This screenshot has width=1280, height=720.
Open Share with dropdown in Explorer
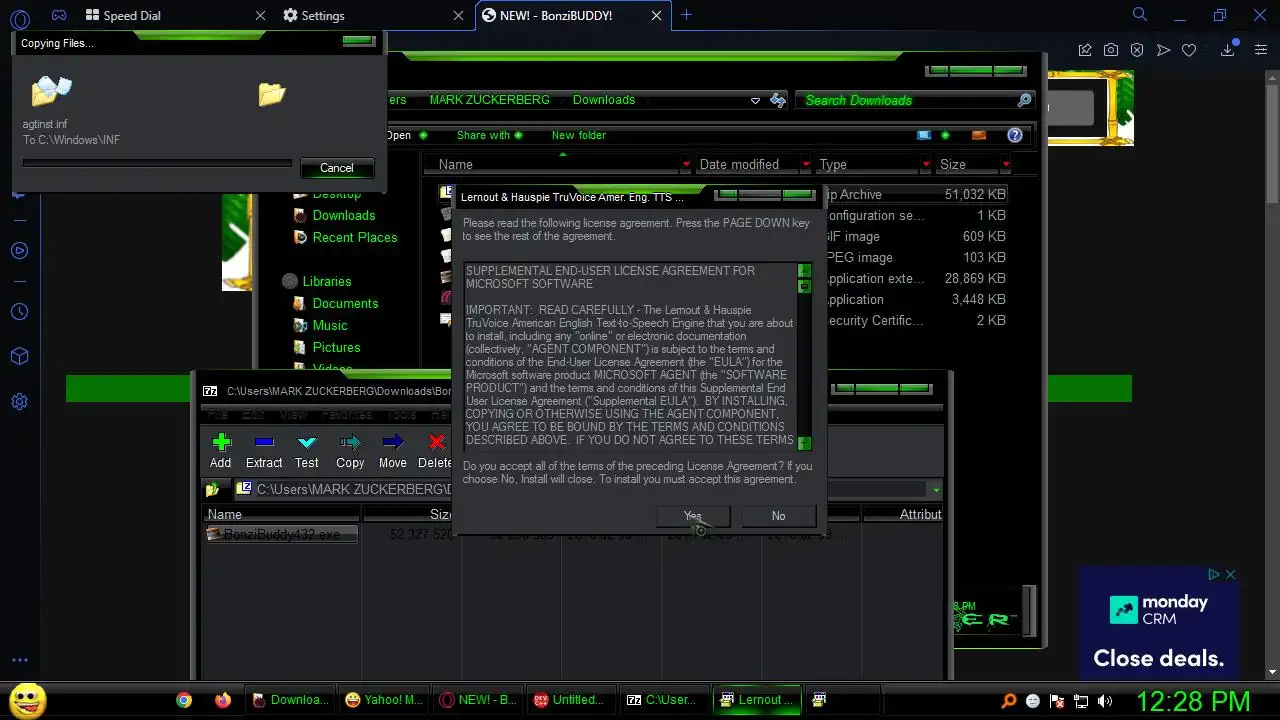pyautogui.click(x=490, y=135)
